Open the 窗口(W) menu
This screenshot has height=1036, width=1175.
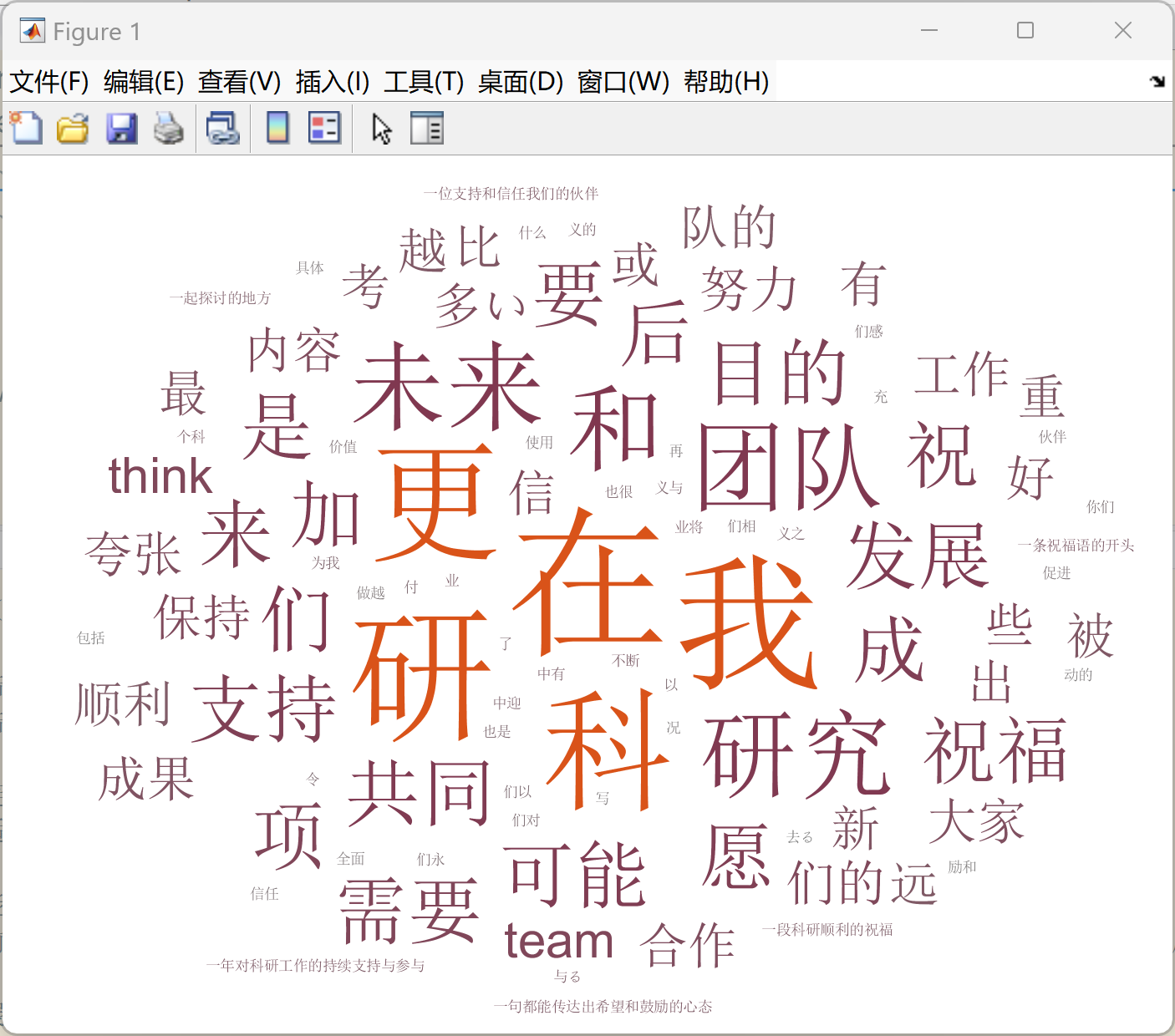click(x=623, y=82)
